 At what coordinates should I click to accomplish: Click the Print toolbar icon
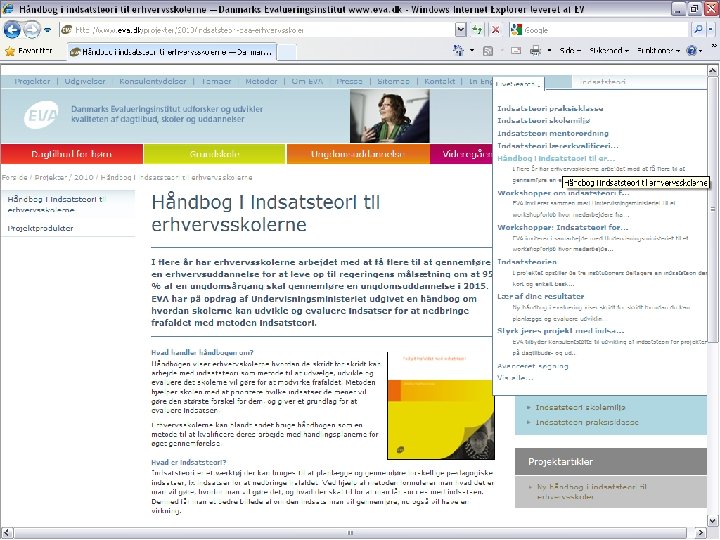tap(535, 51)
